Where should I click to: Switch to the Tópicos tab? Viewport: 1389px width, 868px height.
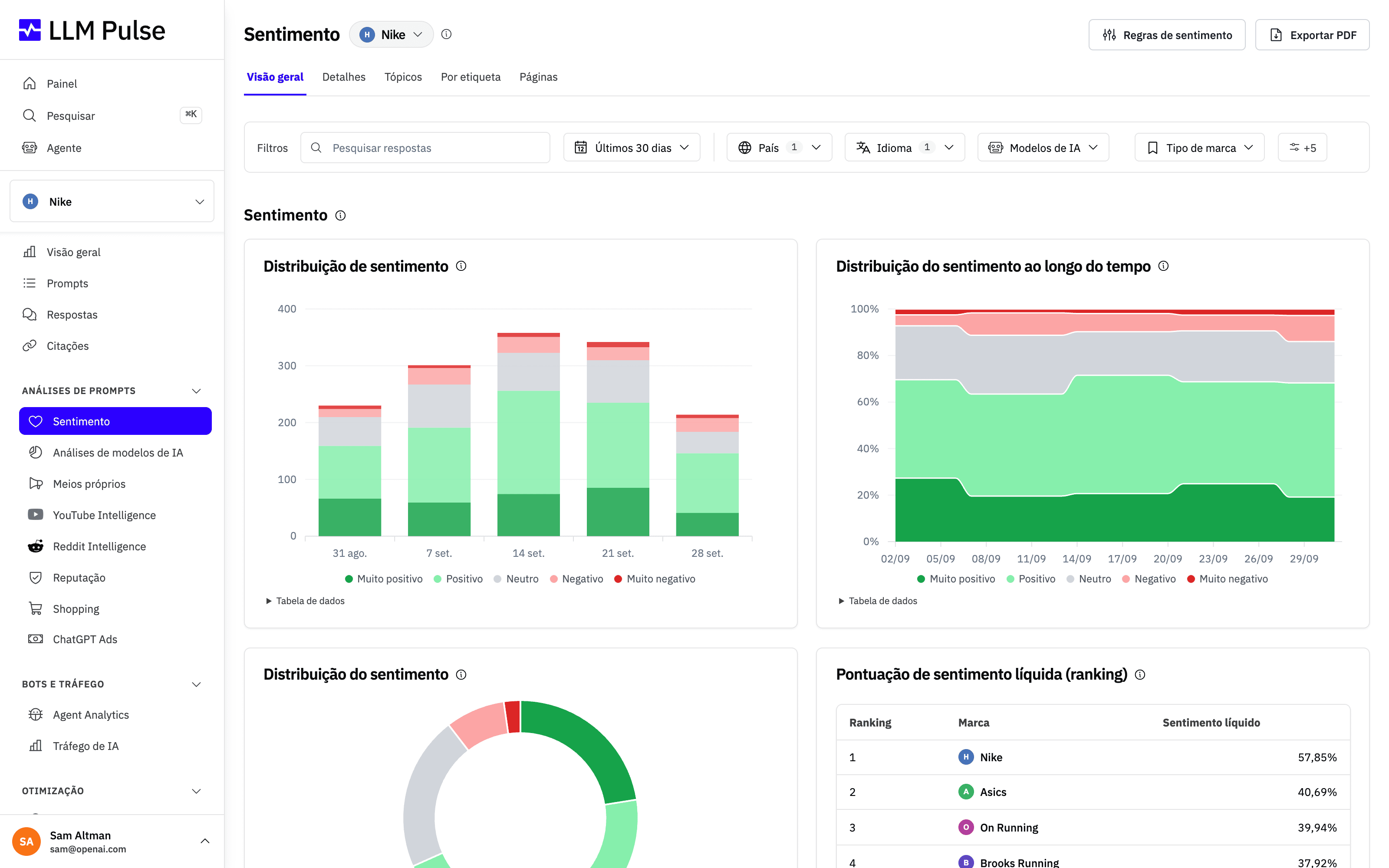pos(403,77)
